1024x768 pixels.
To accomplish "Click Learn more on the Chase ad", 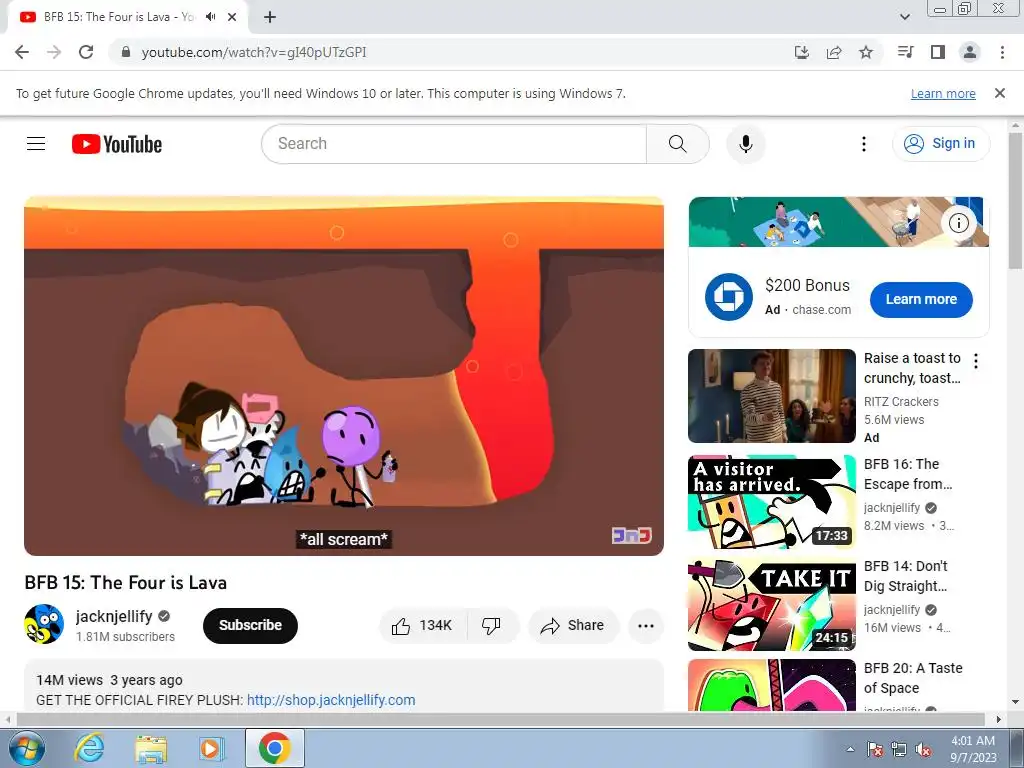I will coord(921,300).
